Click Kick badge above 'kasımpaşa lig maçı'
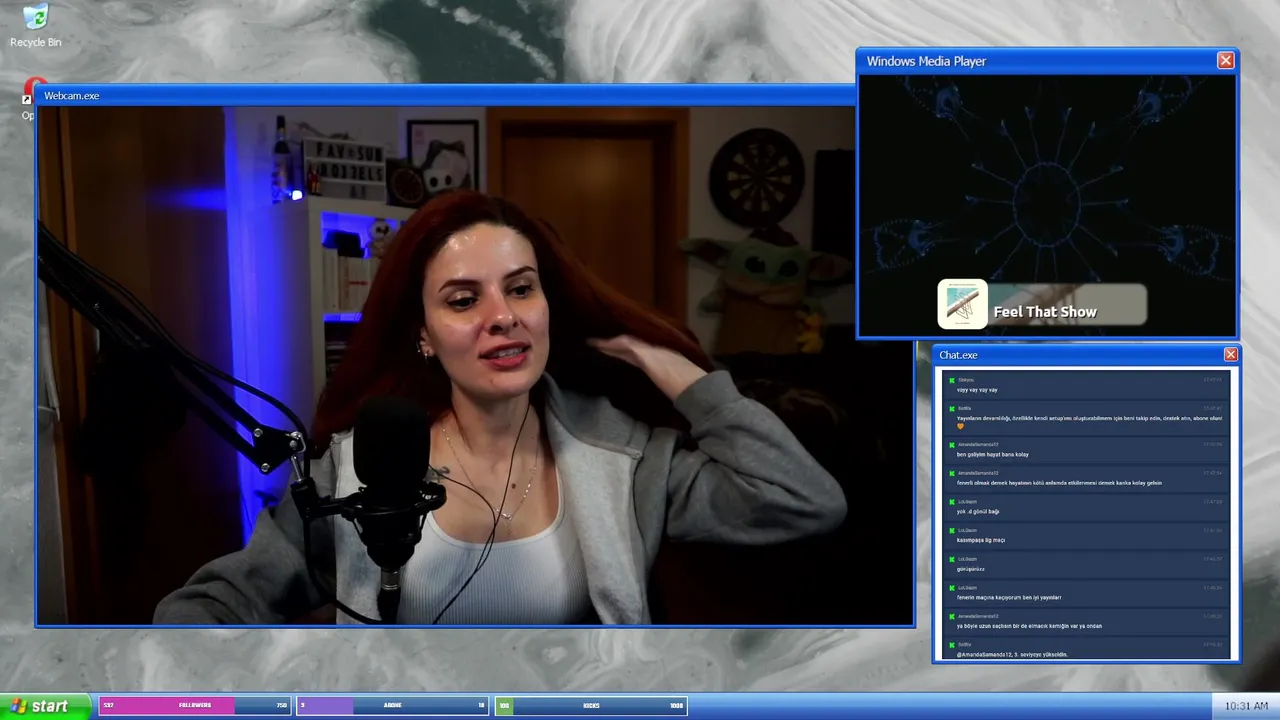The width and height of the screenshot is (1280, 720). (952, 530)
